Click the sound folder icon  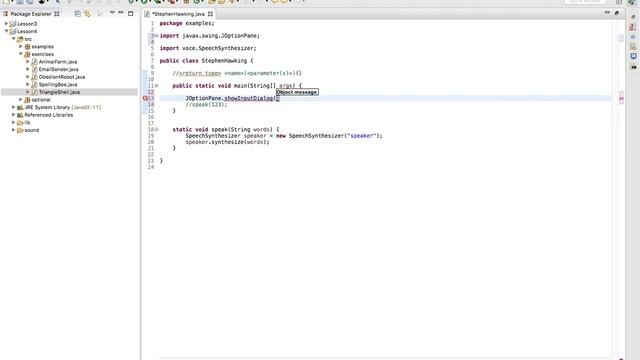(20, 130)
